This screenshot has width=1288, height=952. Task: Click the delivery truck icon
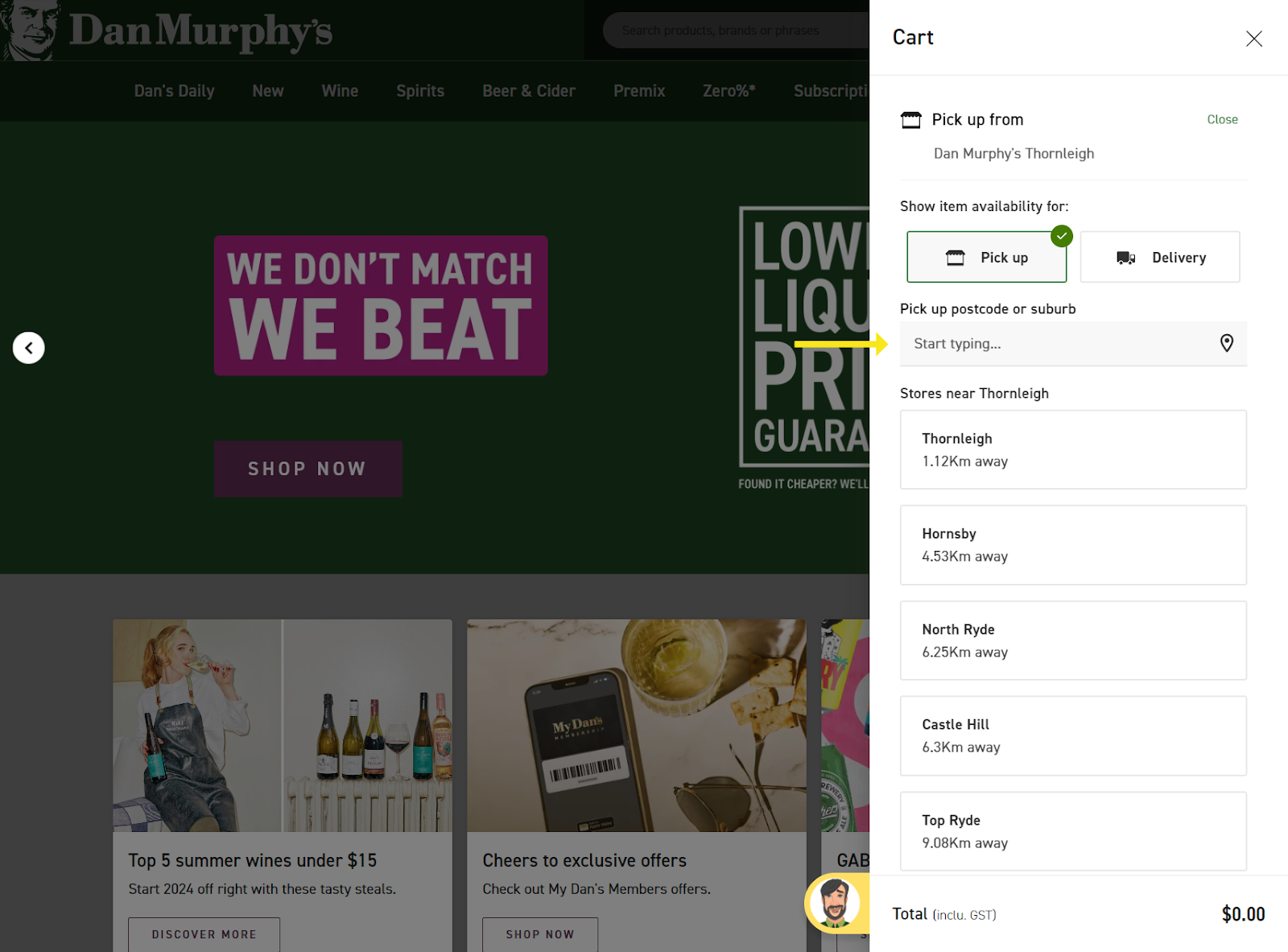(1125, 258)
